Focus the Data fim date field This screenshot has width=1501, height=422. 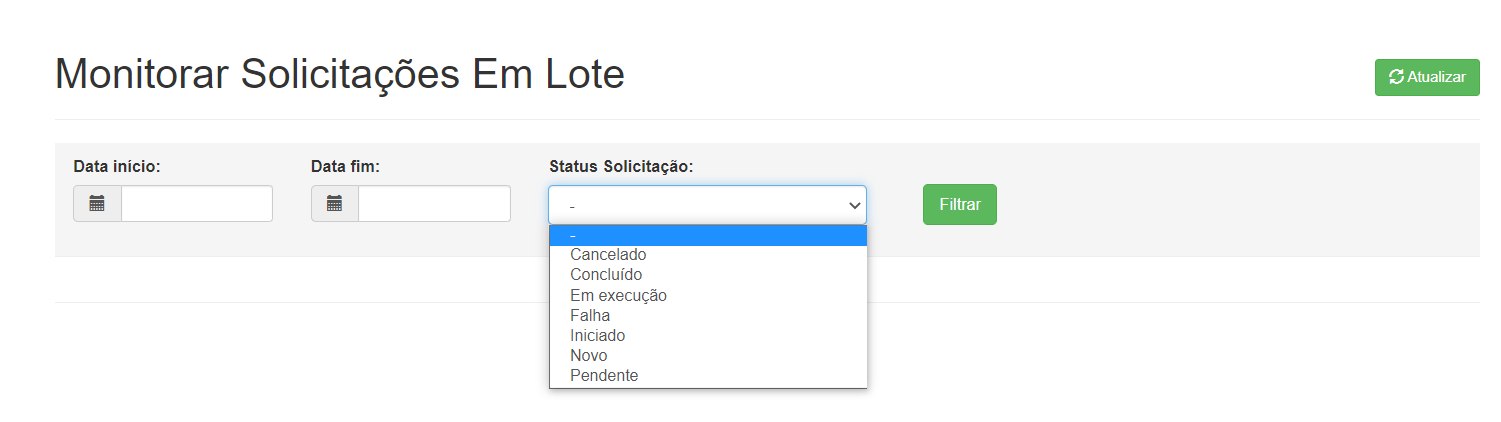[x=435, y=204]
